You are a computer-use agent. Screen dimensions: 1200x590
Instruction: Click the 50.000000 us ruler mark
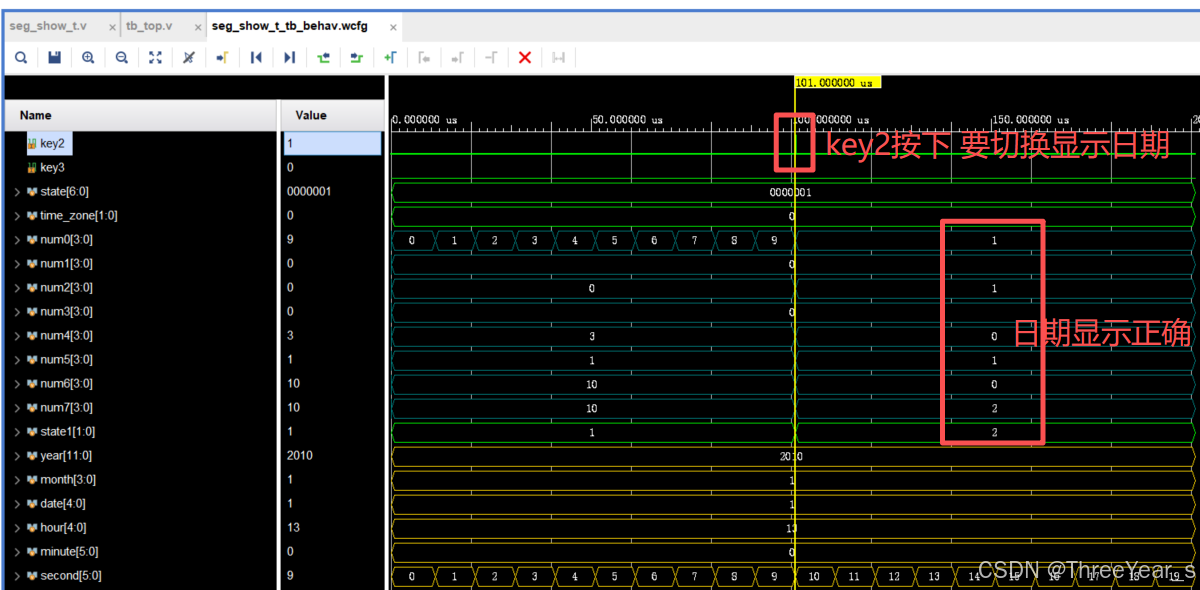pyautogui.click(x=629, y=120)
